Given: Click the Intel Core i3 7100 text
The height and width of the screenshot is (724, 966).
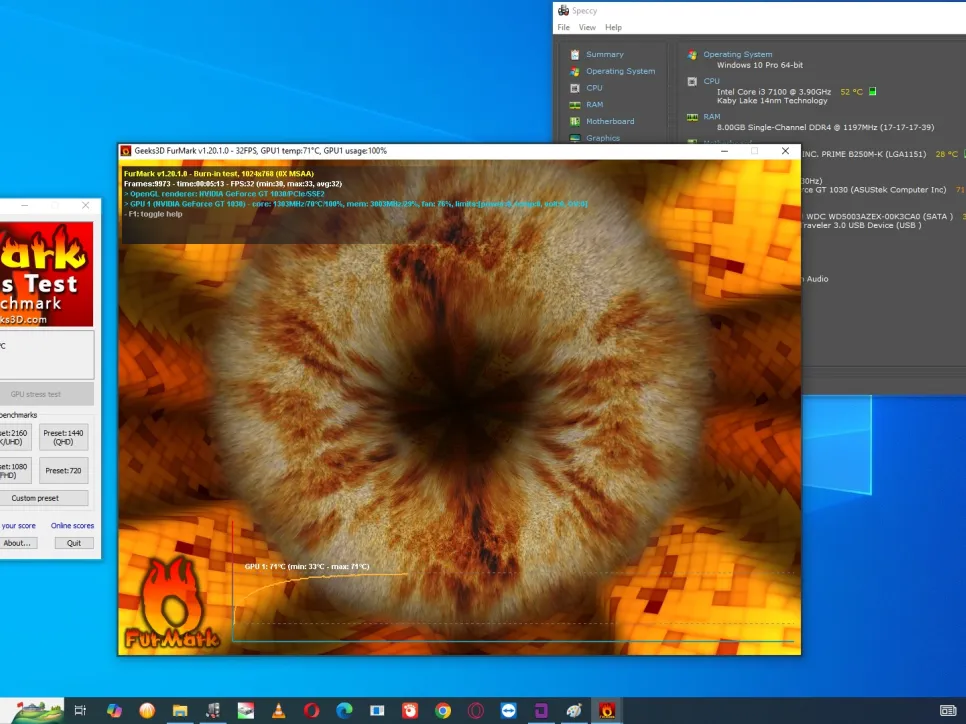Looking at the screenshot, I should pyautogui.click(x=774, y=92).
